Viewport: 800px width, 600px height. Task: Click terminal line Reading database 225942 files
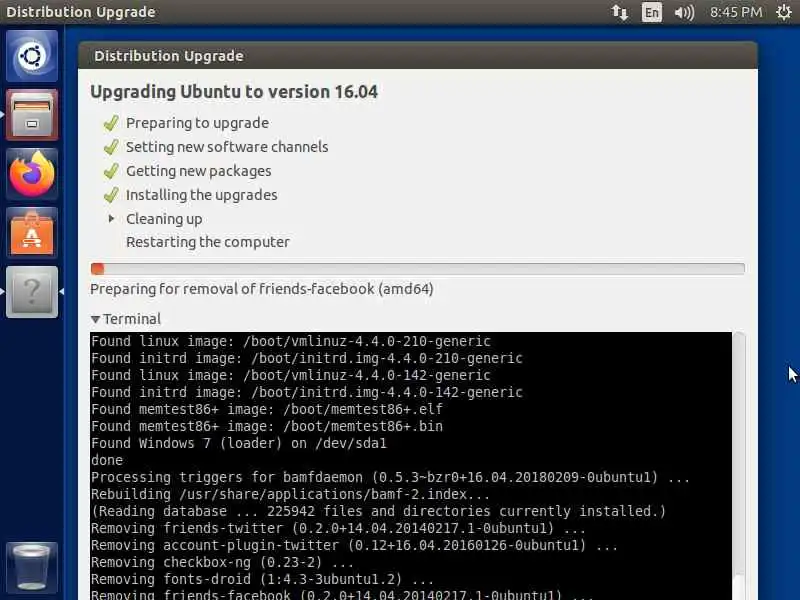tap(379, 511)
